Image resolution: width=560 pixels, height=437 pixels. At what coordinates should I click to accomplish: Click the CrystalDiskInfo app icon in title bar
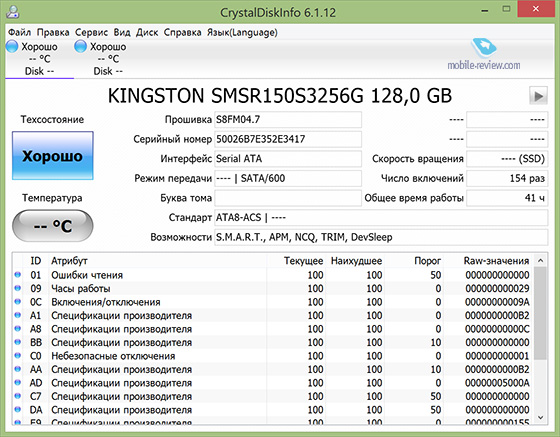(12, 11)
